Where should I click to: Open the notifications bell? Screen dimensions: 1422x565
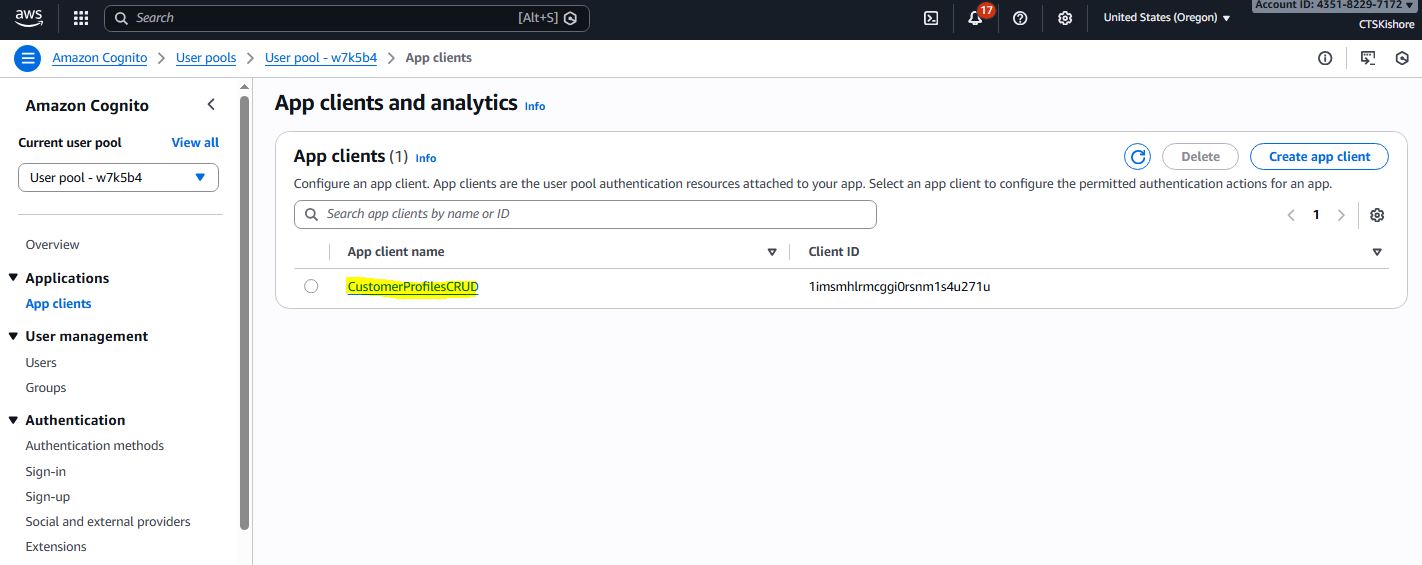(x=976, y=18)
